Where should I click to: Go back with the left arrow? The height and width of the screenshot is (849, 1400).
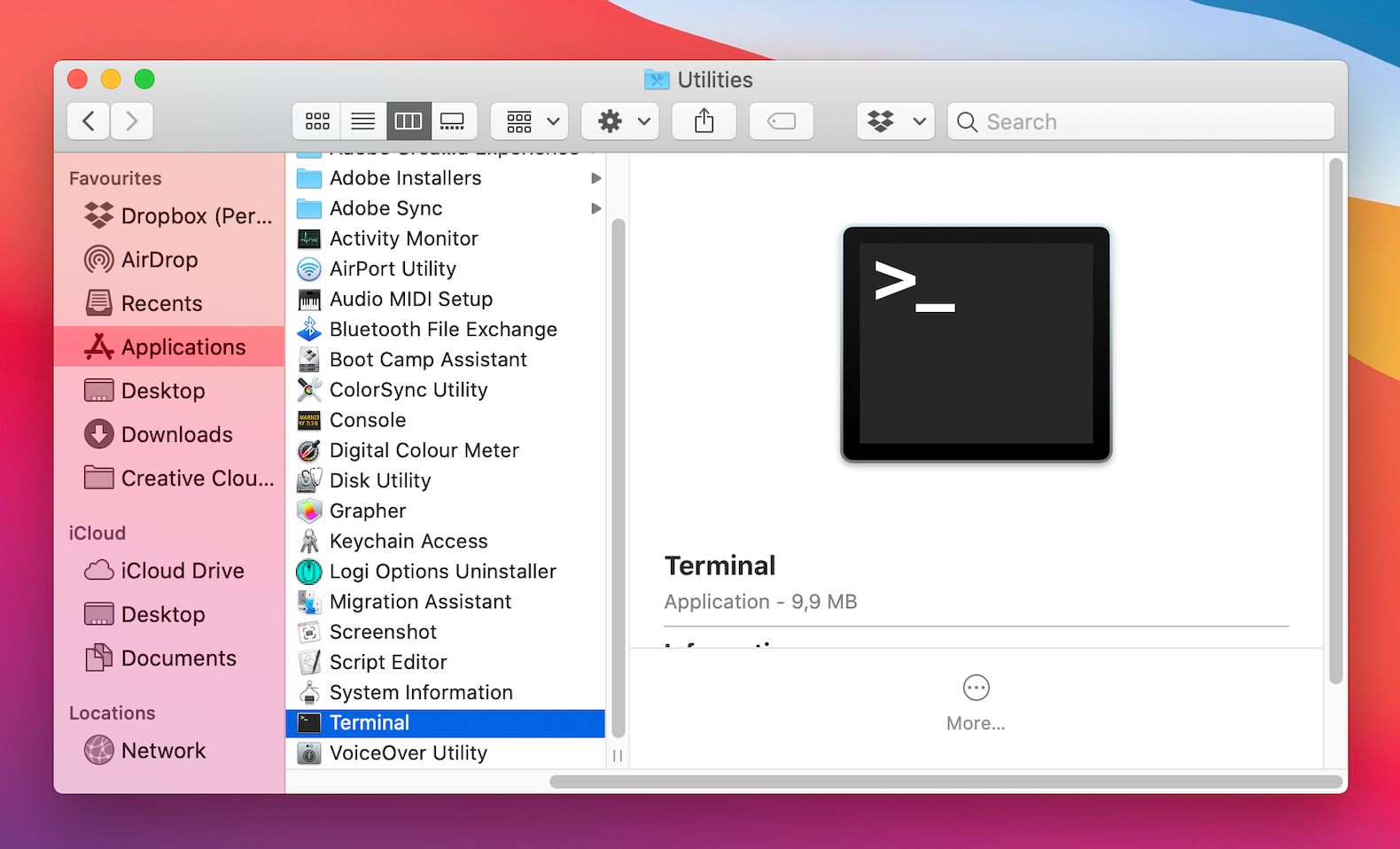click(x=89, y=121)
